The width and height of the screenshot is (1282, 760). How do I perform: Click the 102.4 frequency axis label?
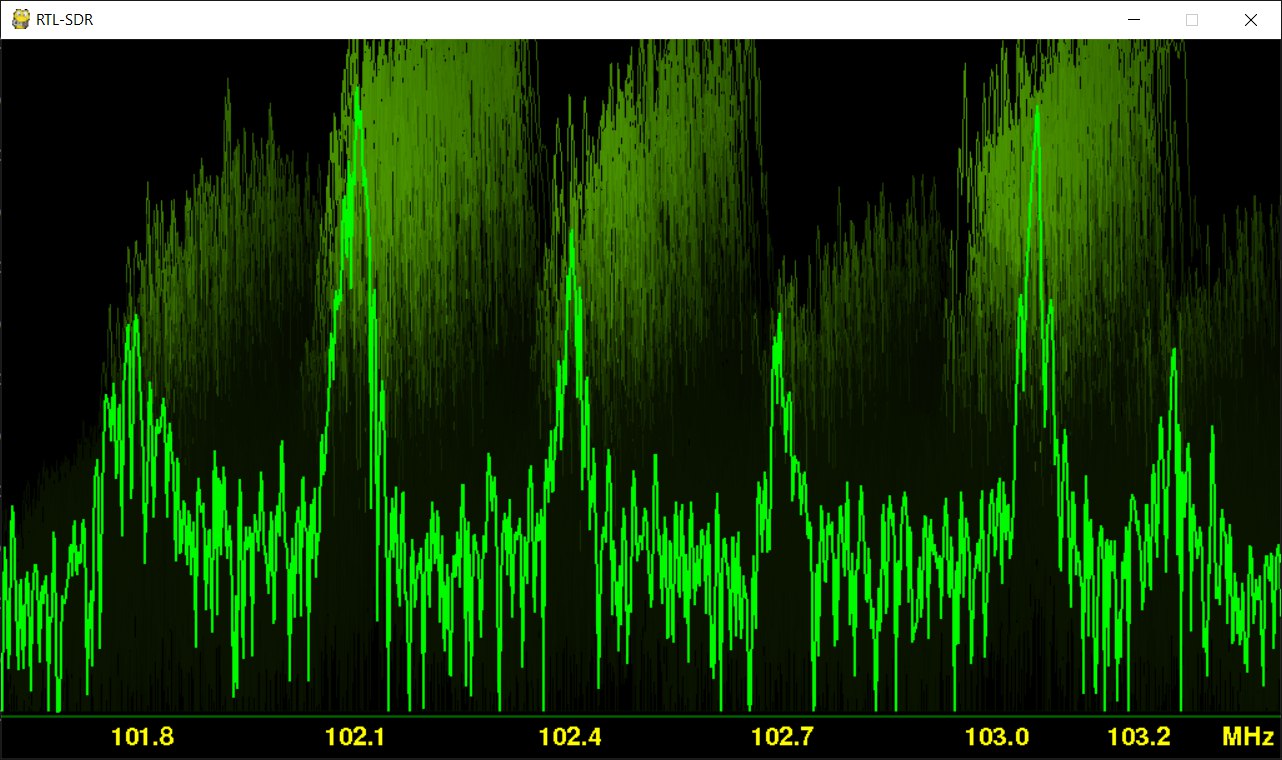[570, 738]
